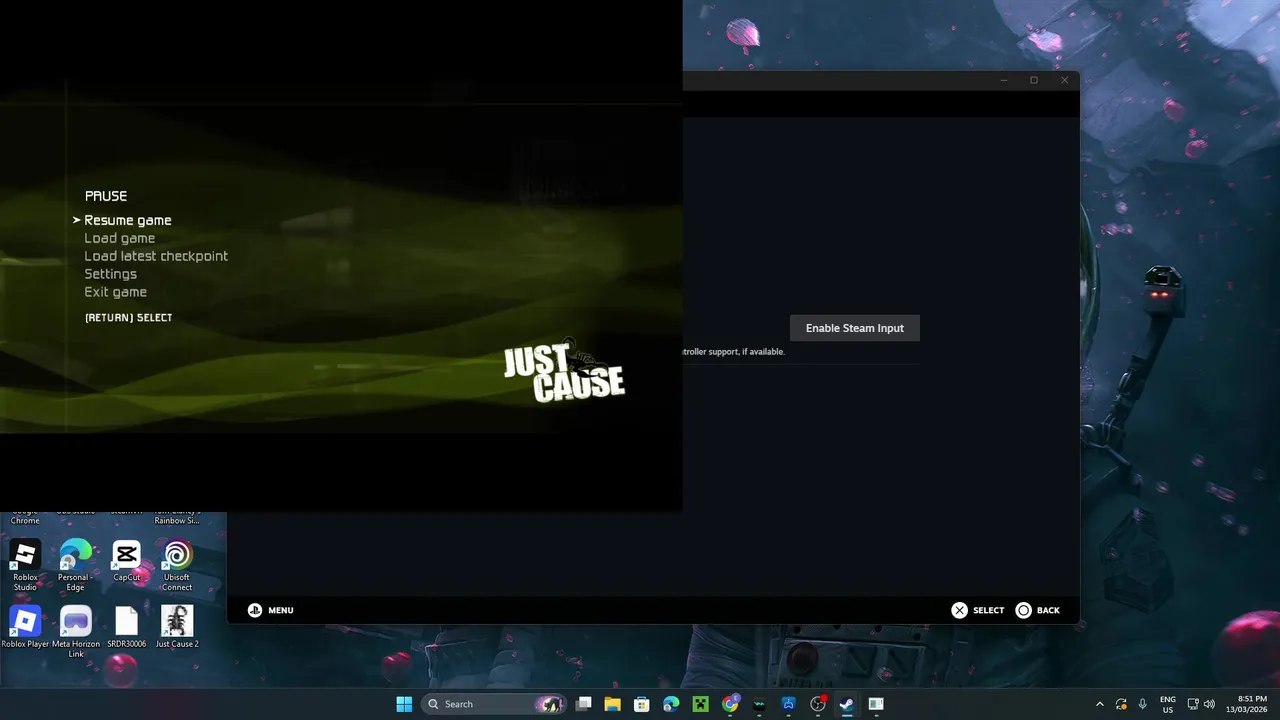
Task: Click the PlayStation MENU button in Steam window
Action: [271, 610]
